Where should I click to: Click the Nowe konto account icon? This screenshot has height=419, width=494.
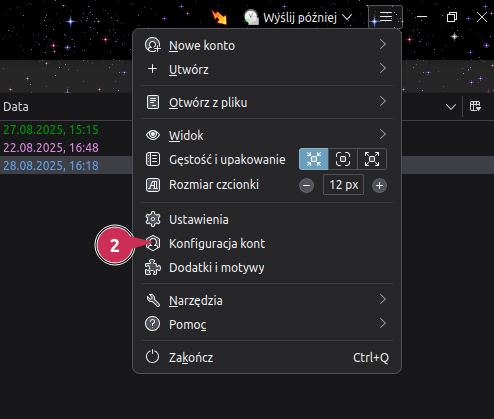click(x=153, y=45)
